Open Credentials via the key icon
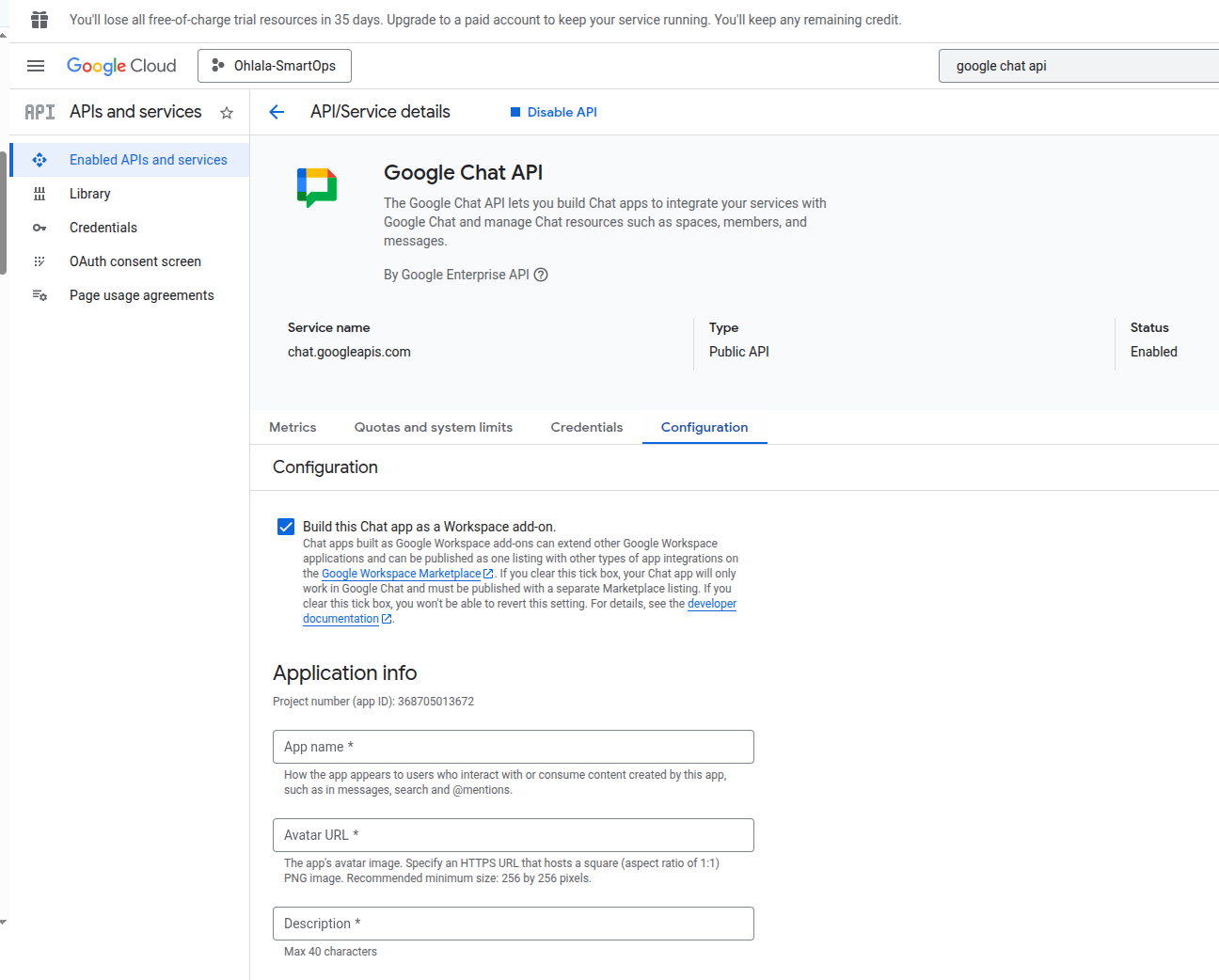1219x980 pixels. pyautogui.click(x=103, y=228)
